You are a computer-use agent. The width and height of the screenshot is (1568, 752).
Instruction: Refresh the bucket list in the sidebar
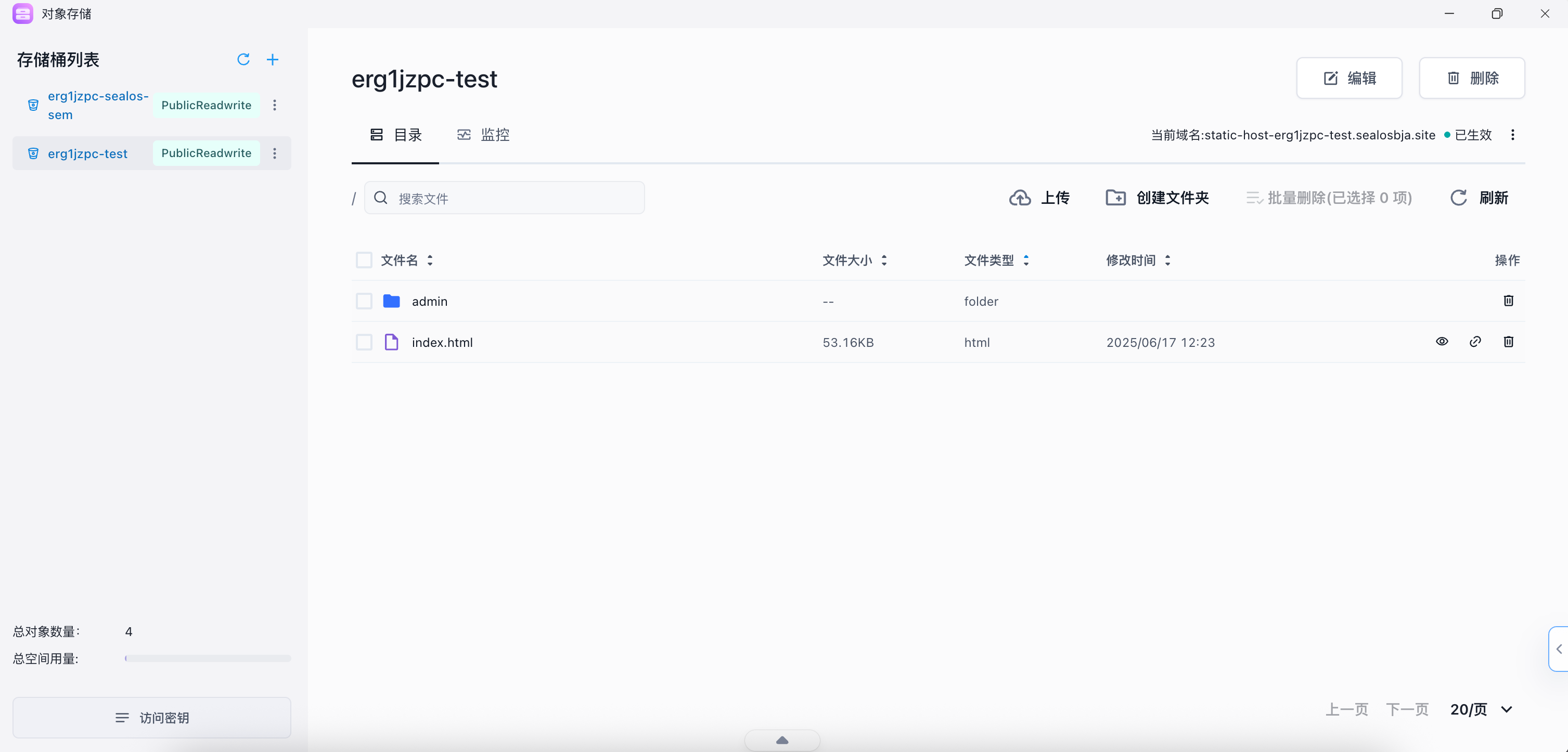click(x=243, y=59)
